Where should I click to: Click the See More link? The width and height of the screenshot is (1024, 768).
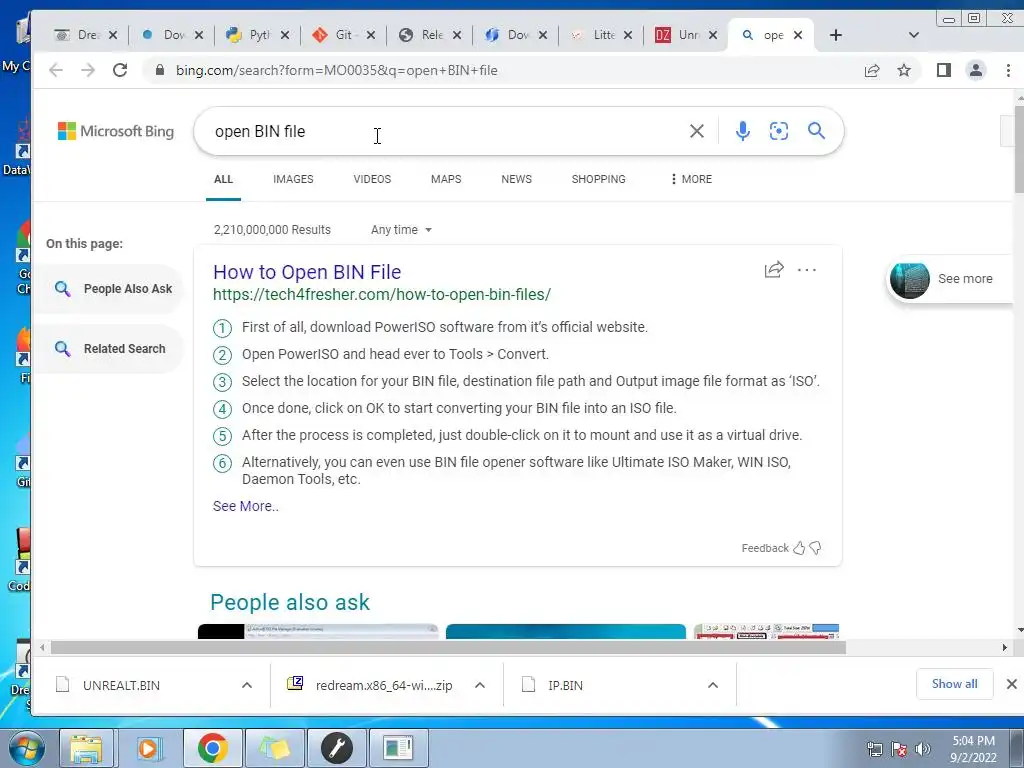[246, 506]
